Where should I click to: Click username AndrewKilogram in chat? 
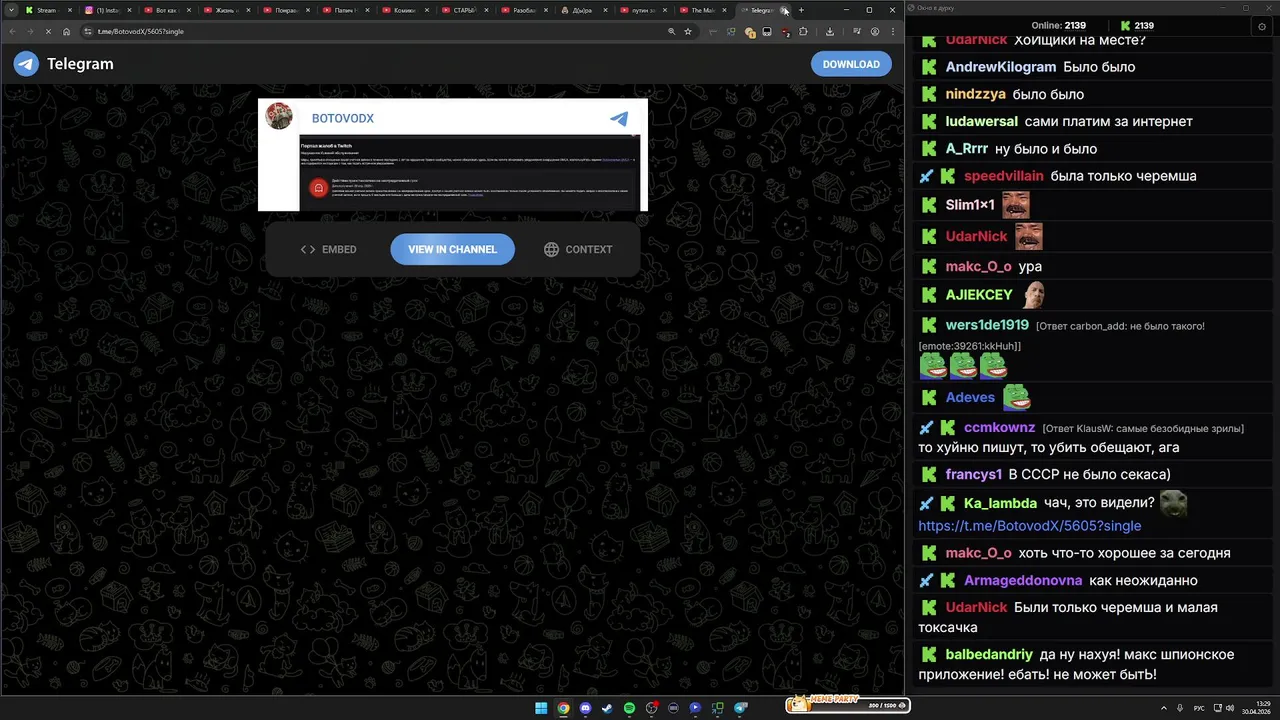click(1001, 67)
